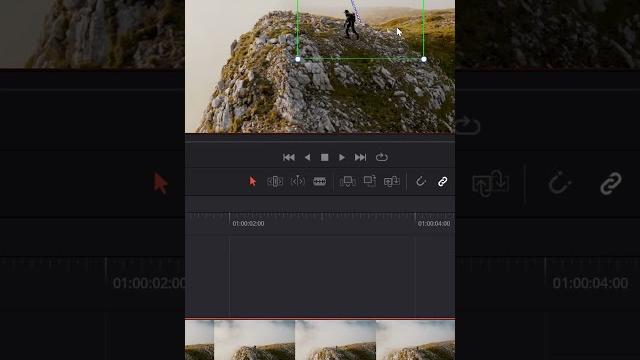640x360 pixels.
Task: Click ruler at 01:00:02:00 timecode
Action: [x=248, y=224]
